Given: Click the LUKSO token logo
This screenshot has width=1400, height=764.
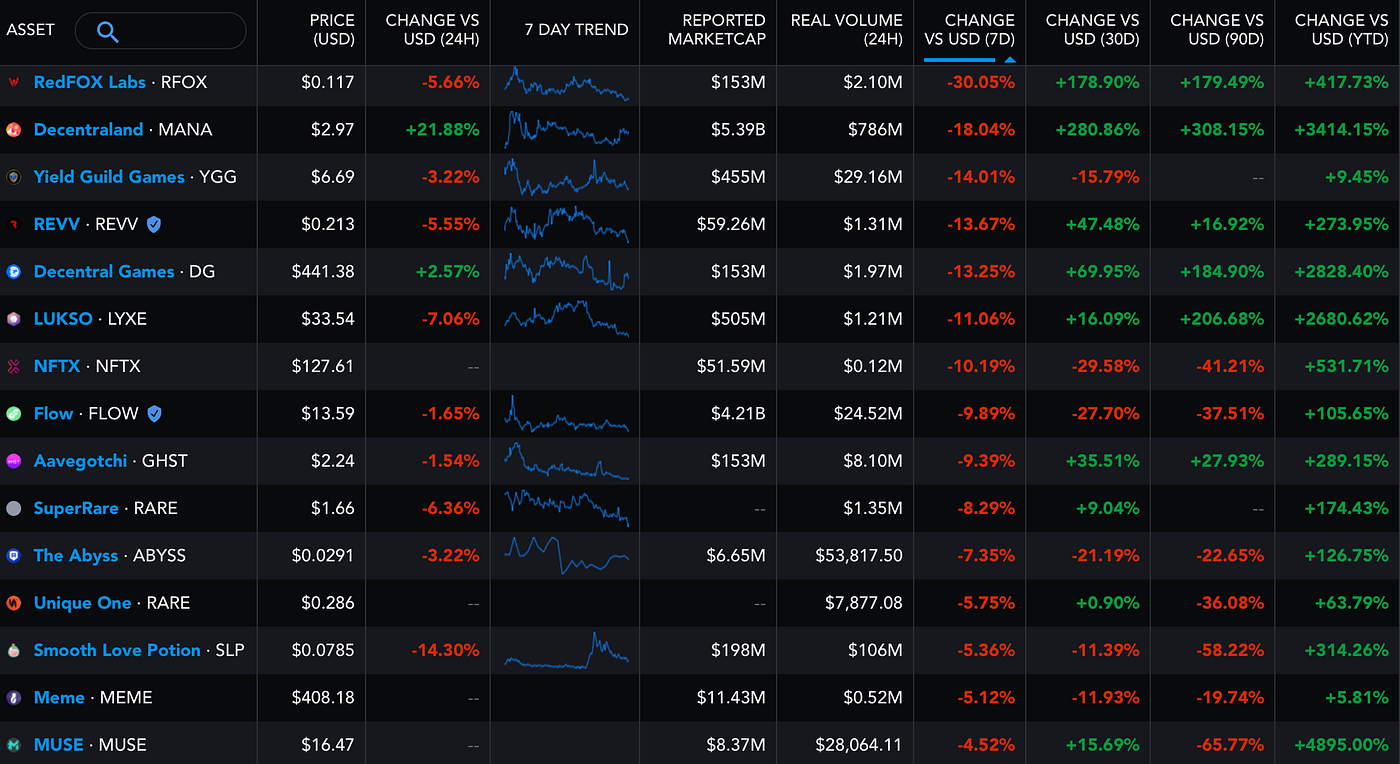Looking at the screenshot, I should point(13,318).
